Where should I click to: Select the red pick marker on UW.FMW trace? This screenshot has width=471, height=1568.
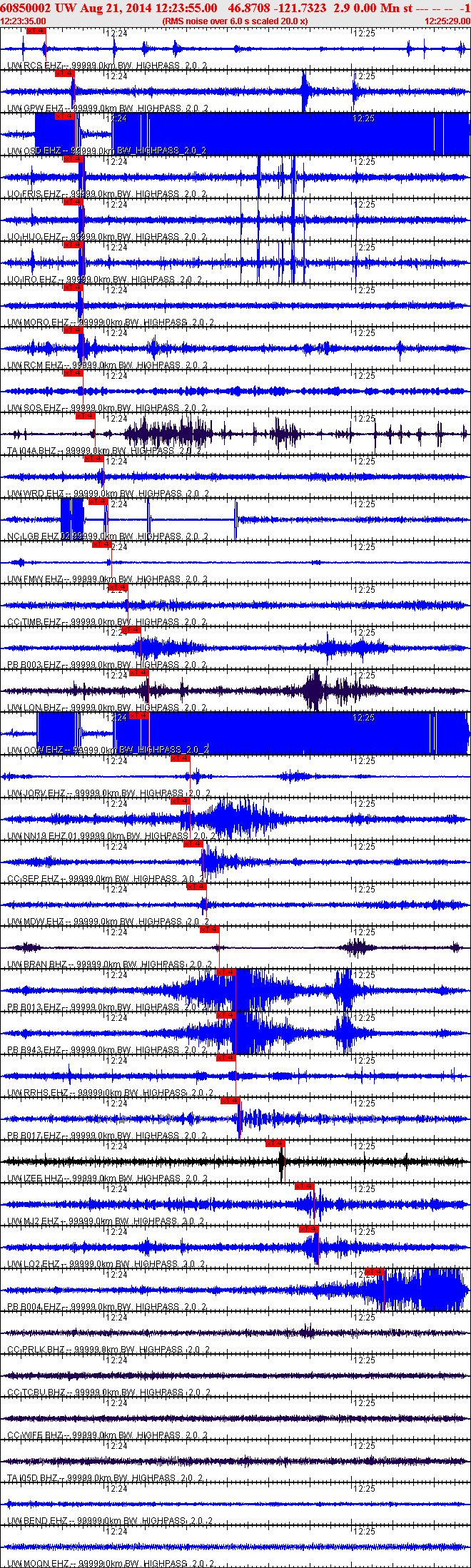point(102,544)
